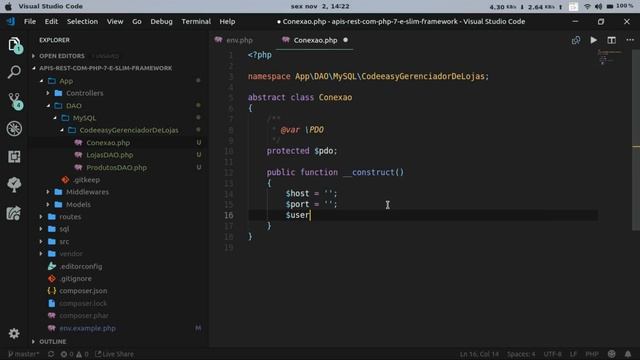The height and width of the screenshot is (360, 640).
Task: Open LojasDAO.php in the explorer
Action: pyautogui.click(x=109, y=155)
